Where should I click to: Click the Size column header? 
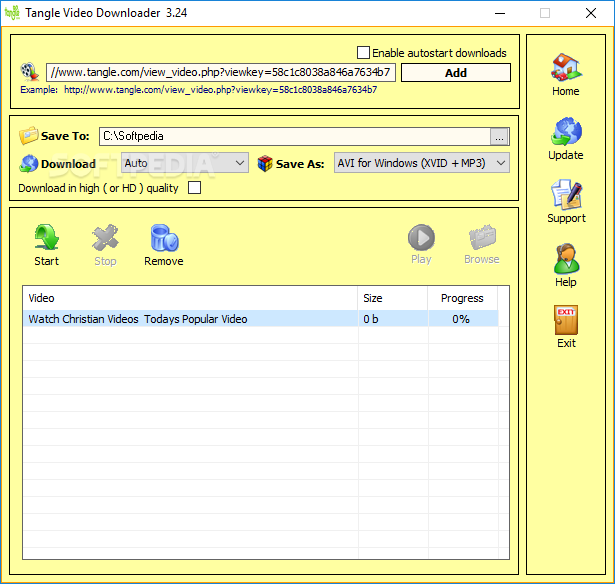[393, 298]
